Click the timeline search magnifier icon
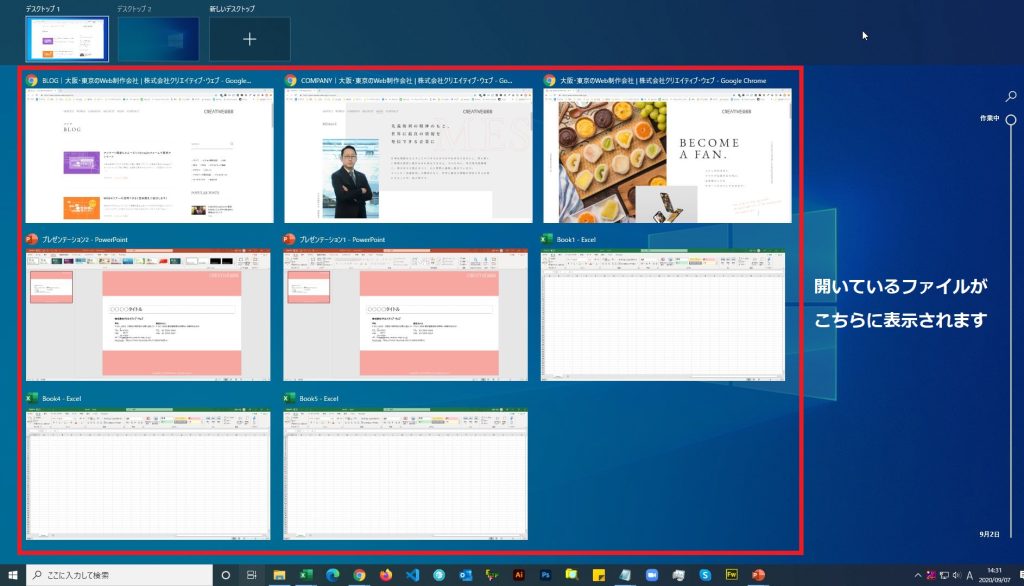 pyautogui.click(x=1011, y=97)
